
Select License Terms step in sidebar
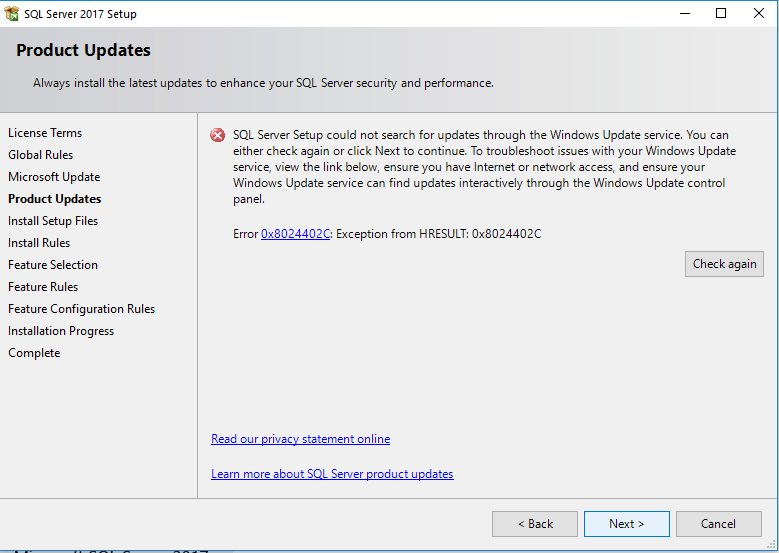pyautogui.click(x=45, y=133)
